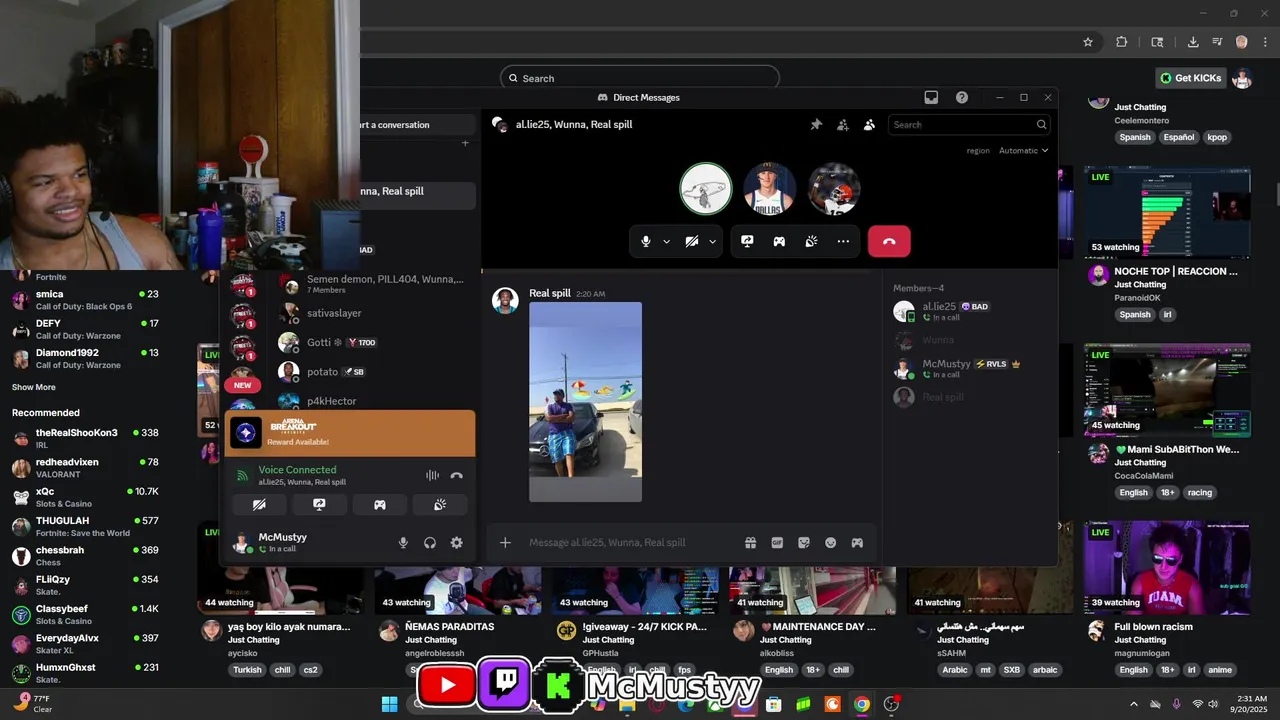Click the Chrome icon in the taskbar
Viewport: 1280px width, 720px height.
coord(861,704)
